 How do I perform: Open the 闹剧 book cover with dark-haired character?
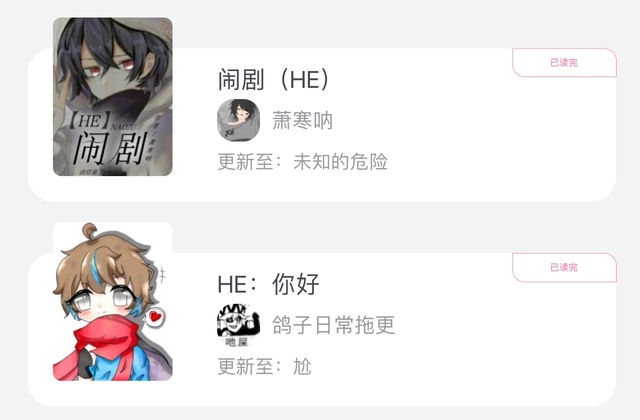pos(113,97)
